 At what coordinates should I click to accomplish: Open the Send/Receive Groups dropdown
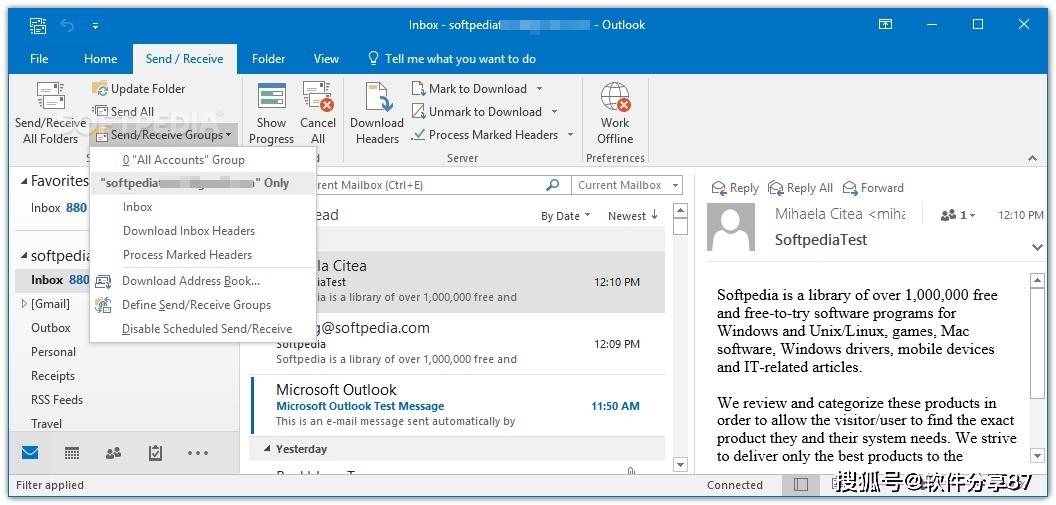click(x=164, y=135)
